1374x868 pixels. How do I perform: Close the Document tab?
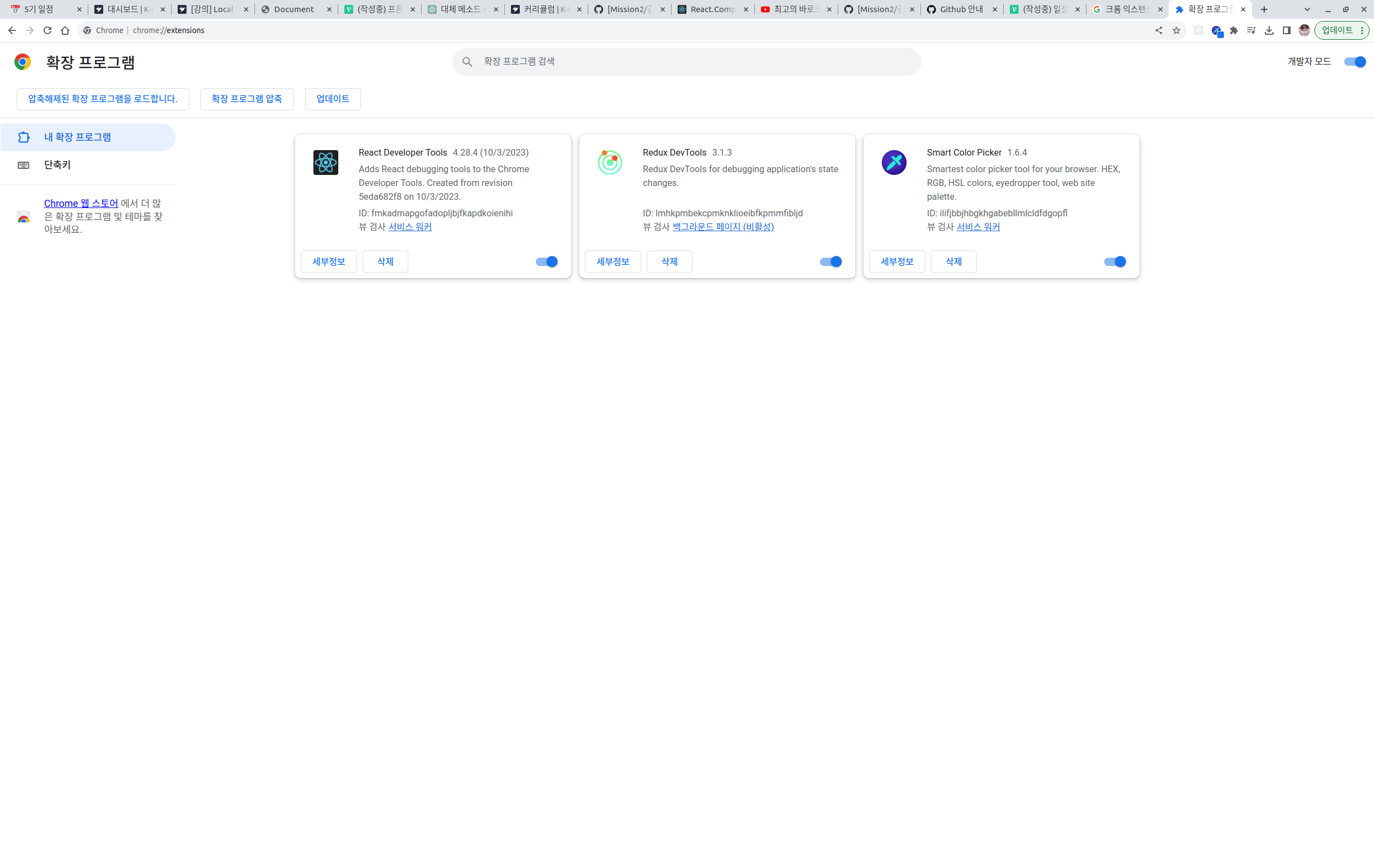329,9
